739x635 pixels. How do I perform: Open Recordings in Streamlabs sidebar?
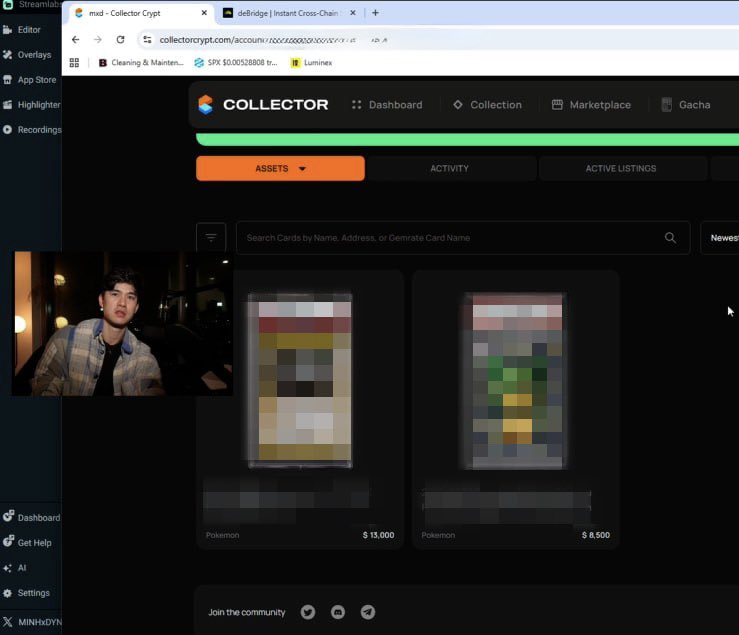(32, 130)
